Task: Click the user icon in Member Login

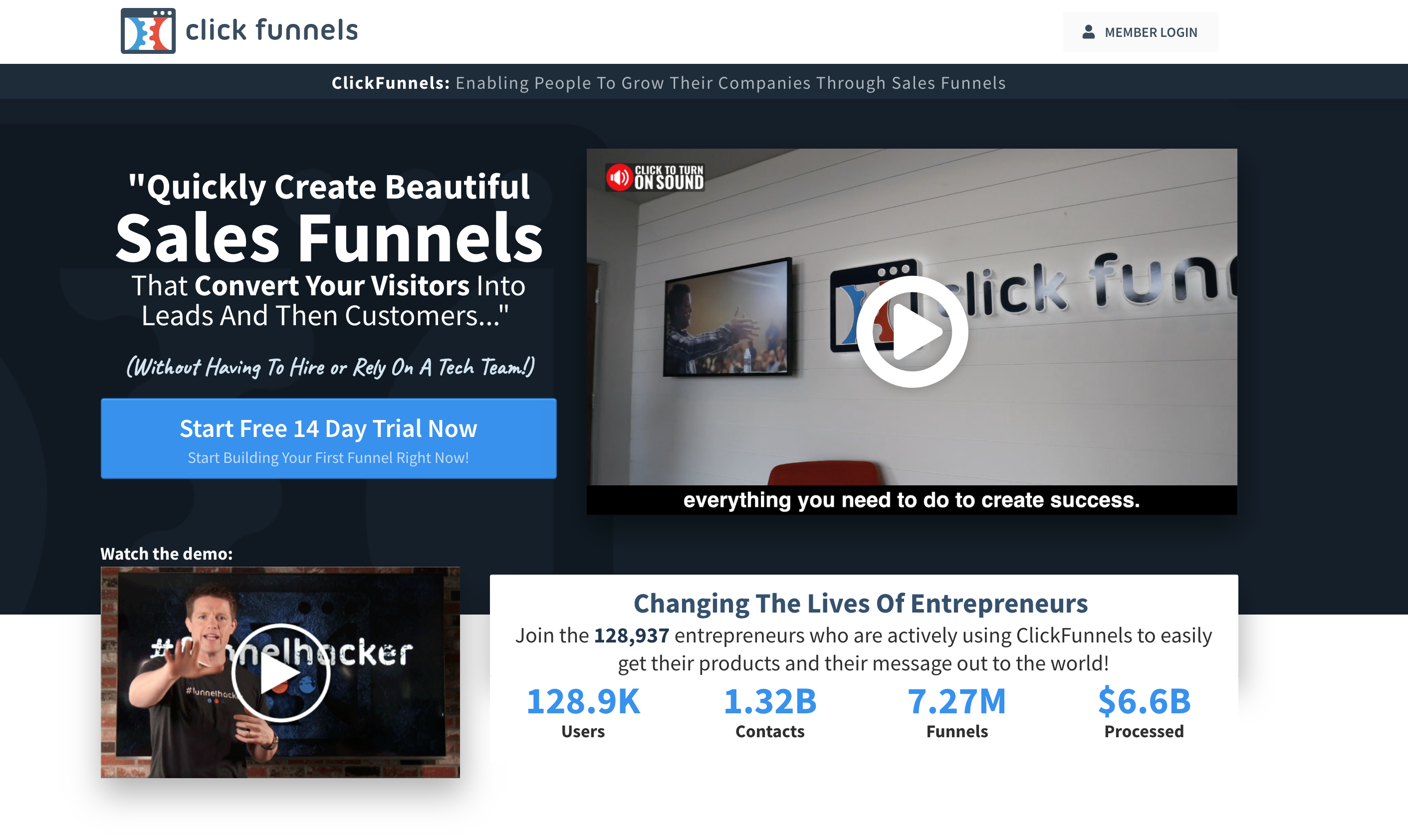Action: tap(1088, 32)
